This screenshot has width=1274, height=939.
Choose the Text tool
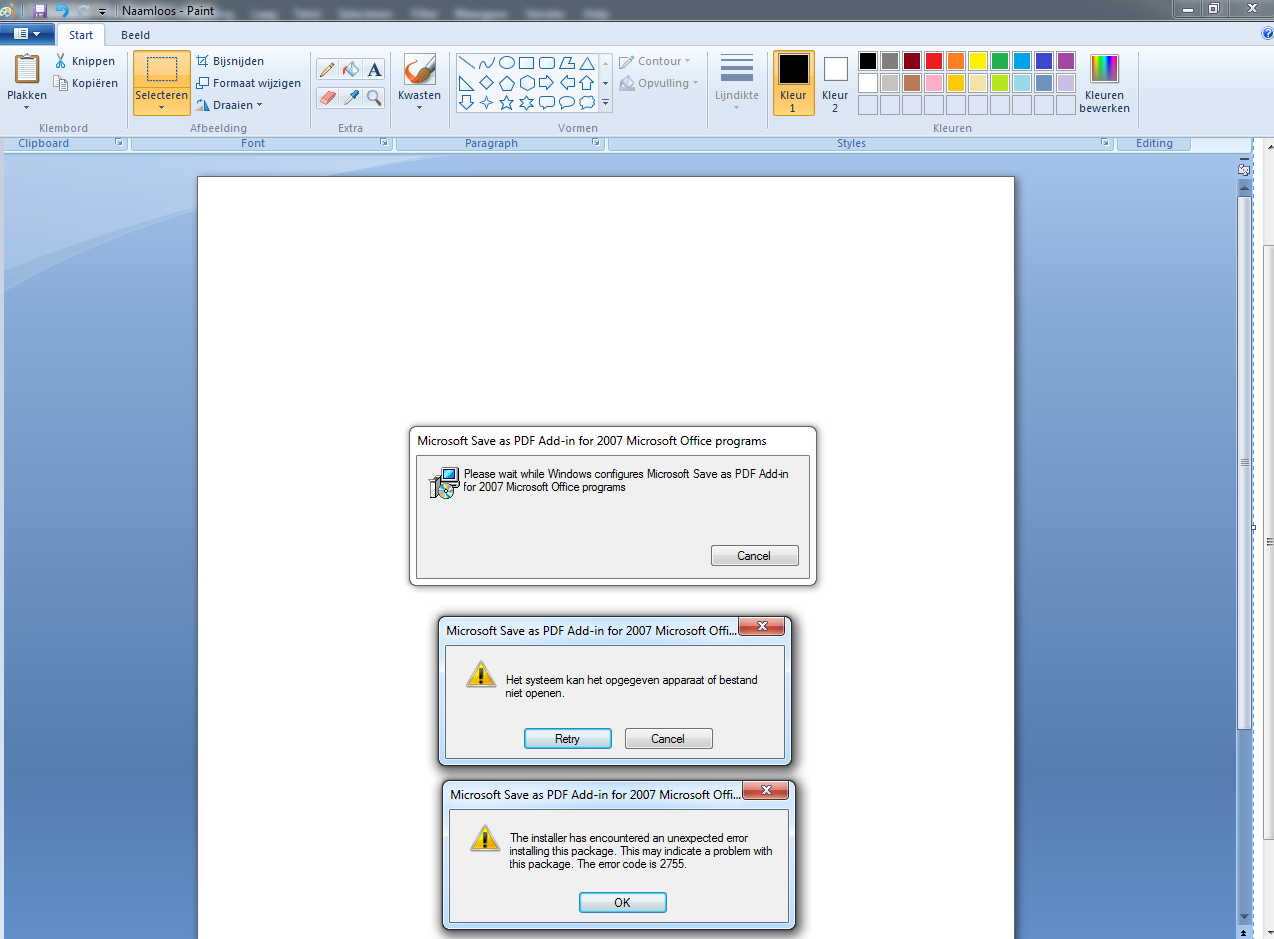374,70
